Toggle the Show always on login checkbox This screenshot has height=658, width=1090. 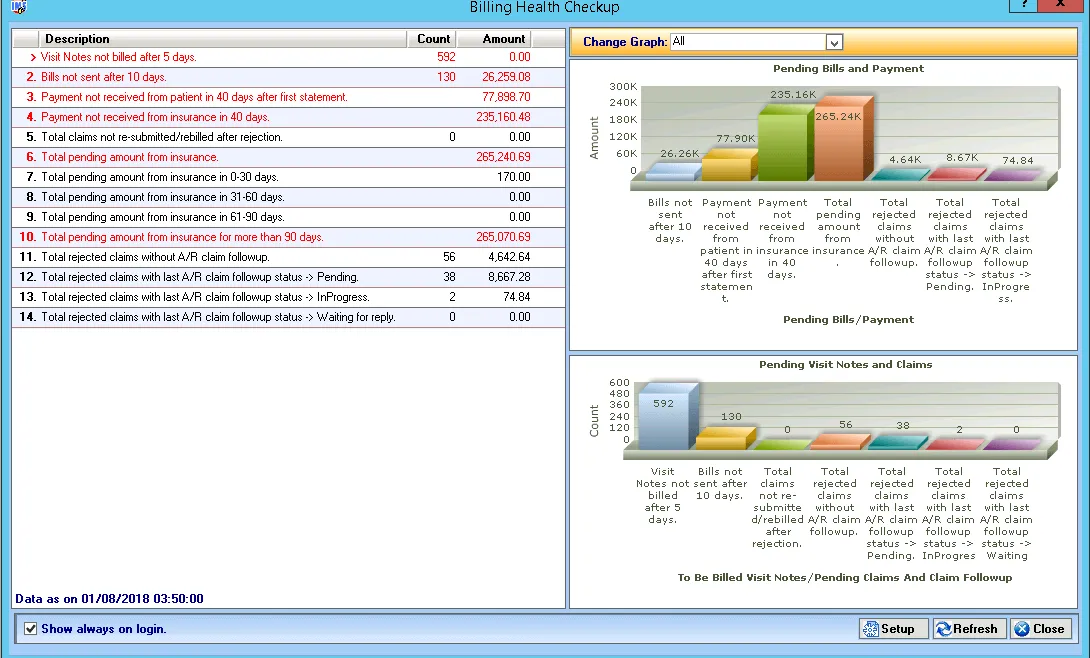30,629
